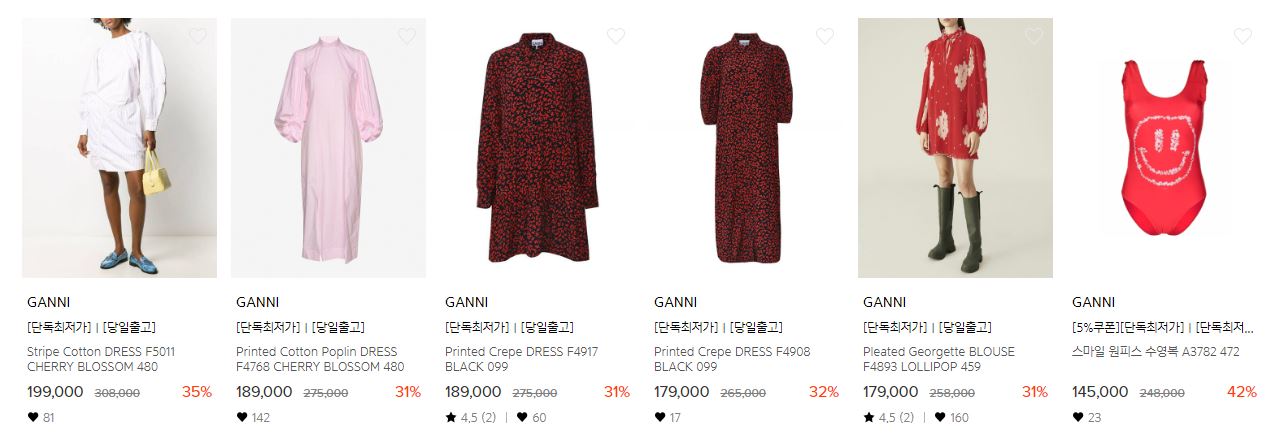Open the pink Cotton Poplin dress image
The image size is (1268, 445).
click(x=328, y=148)
